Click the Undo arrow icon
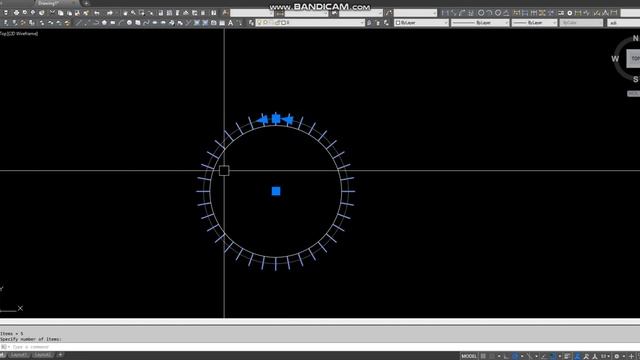Screen dimensions: 640x360 (97, 13)
